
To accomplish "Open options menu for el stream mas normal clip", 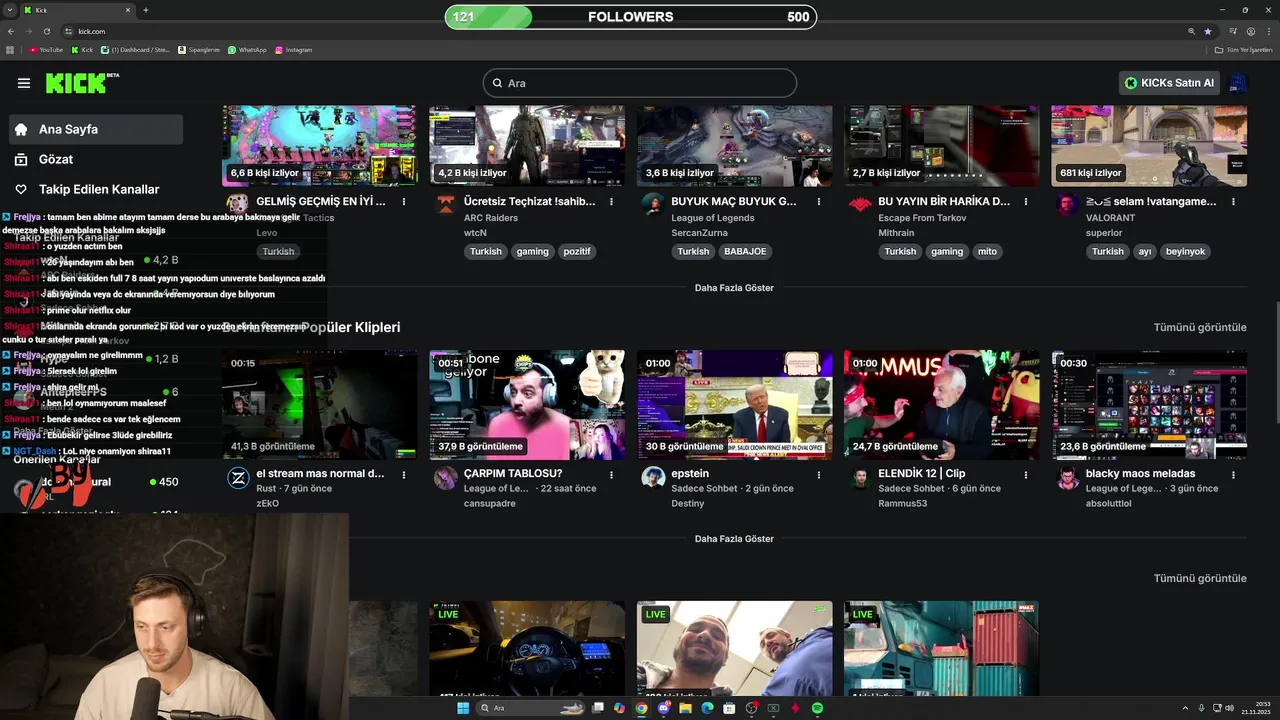I will pyautogui.click(x=404, y=474).
